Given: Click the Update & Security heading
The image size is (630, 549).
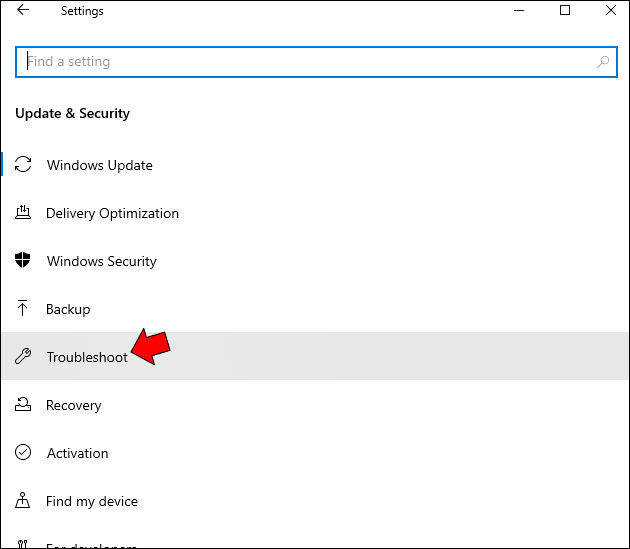Looking at the screenshot, I should (72, 113).
